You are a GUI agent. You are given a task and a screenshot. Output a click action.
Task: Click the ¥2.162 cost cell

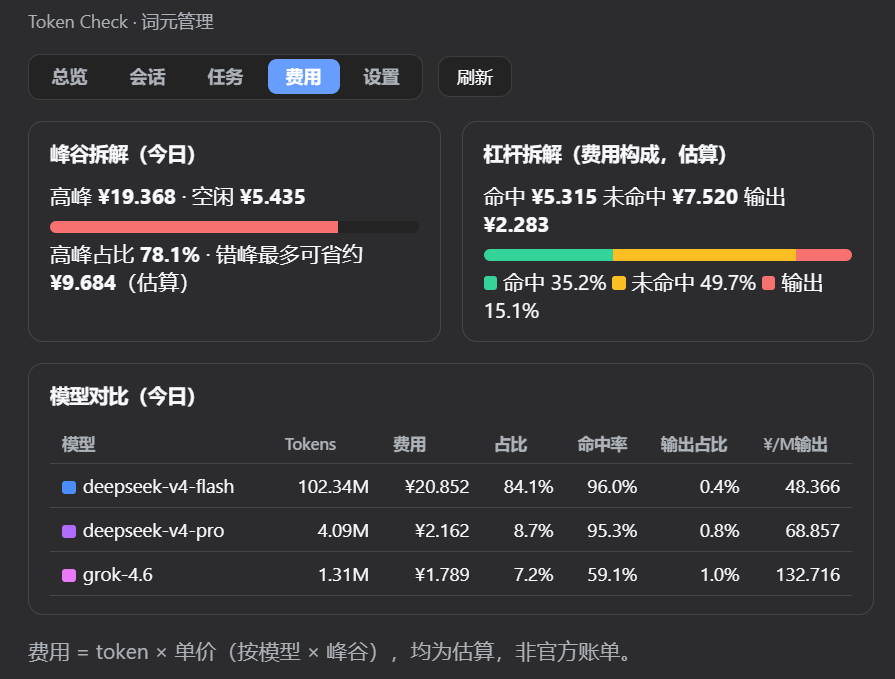(442, 531)
